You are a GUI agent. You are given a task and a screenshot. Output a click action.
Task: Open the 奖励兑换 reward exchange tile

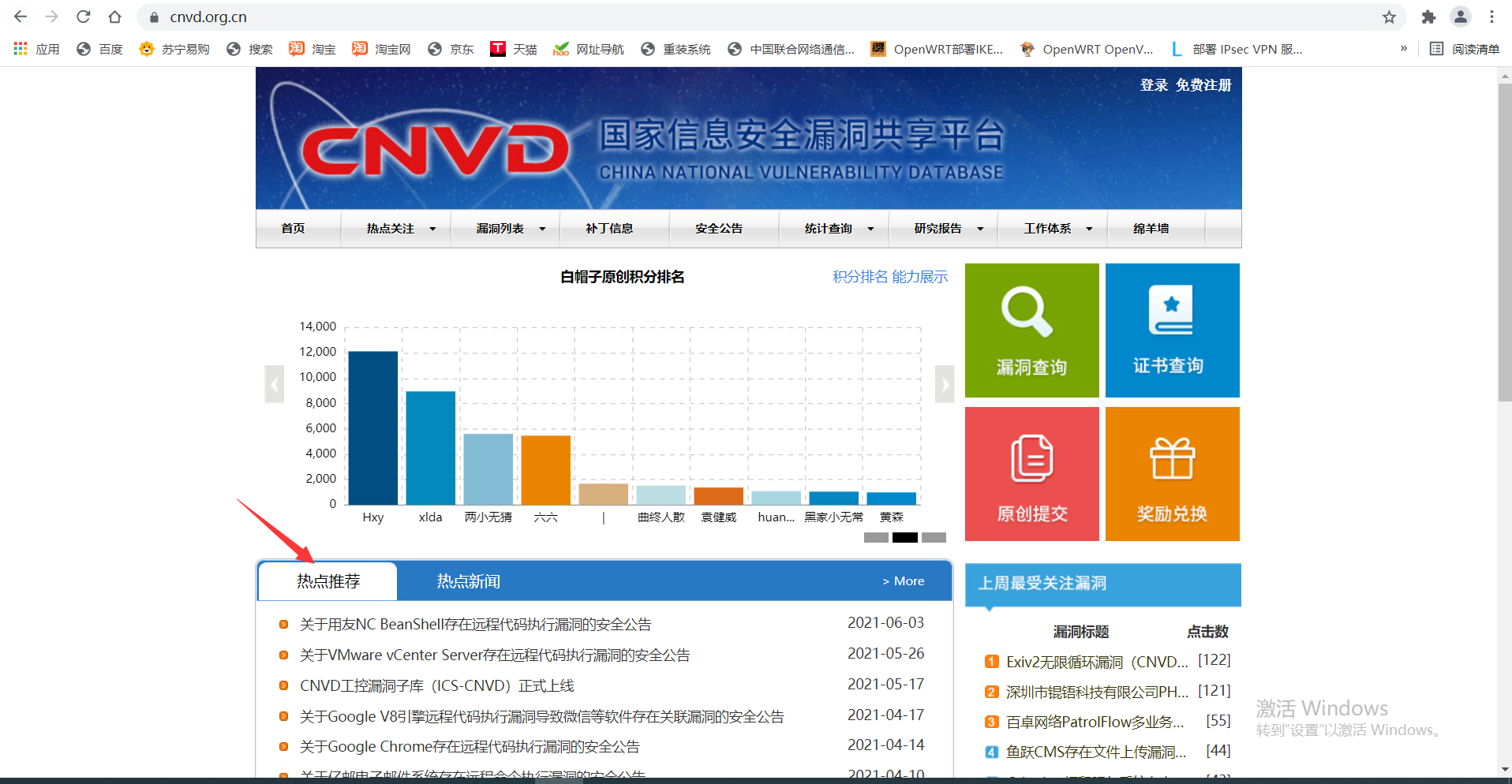pyautogui.click(x=1172, y=473)
